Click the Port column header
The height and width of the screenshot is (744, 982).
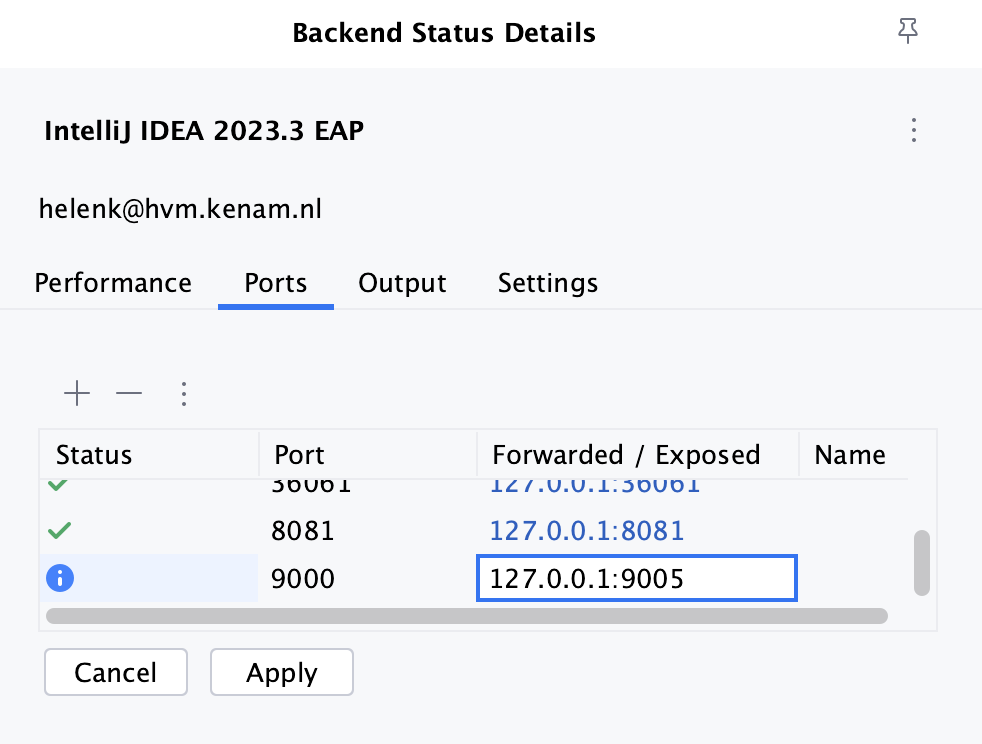coord(299,455)
